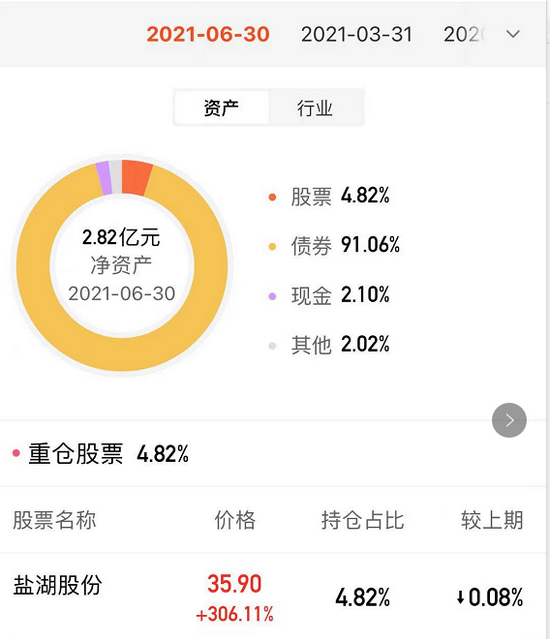Click the down arrow next to 0.08%

460,597
